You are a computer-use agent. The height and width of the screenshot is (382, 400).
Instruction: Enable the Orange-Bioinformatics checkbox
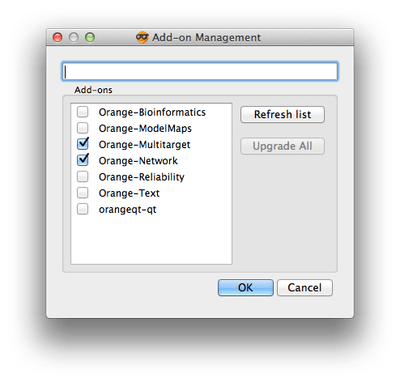(83, 112)
